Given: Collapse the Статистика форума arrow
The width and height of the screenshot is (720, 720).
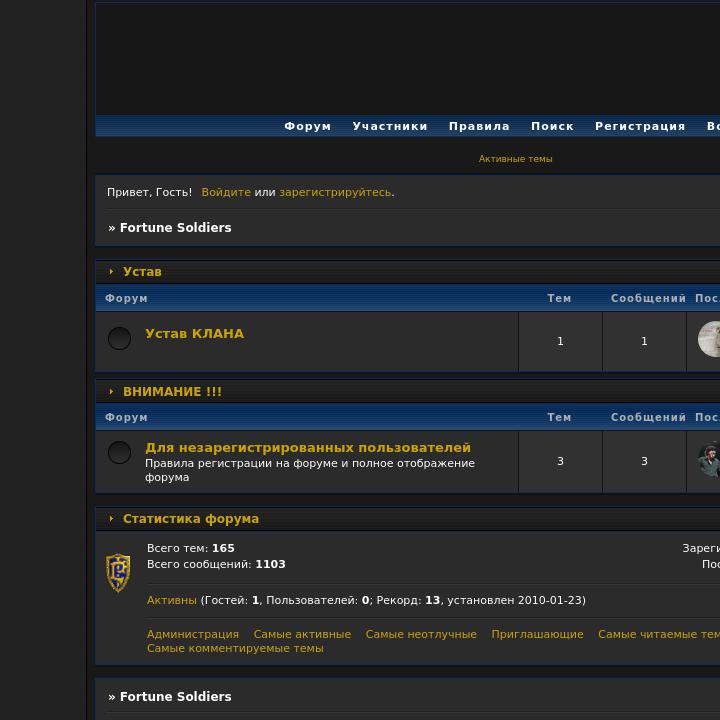Looking at the screenshot, I should [111, 518].
